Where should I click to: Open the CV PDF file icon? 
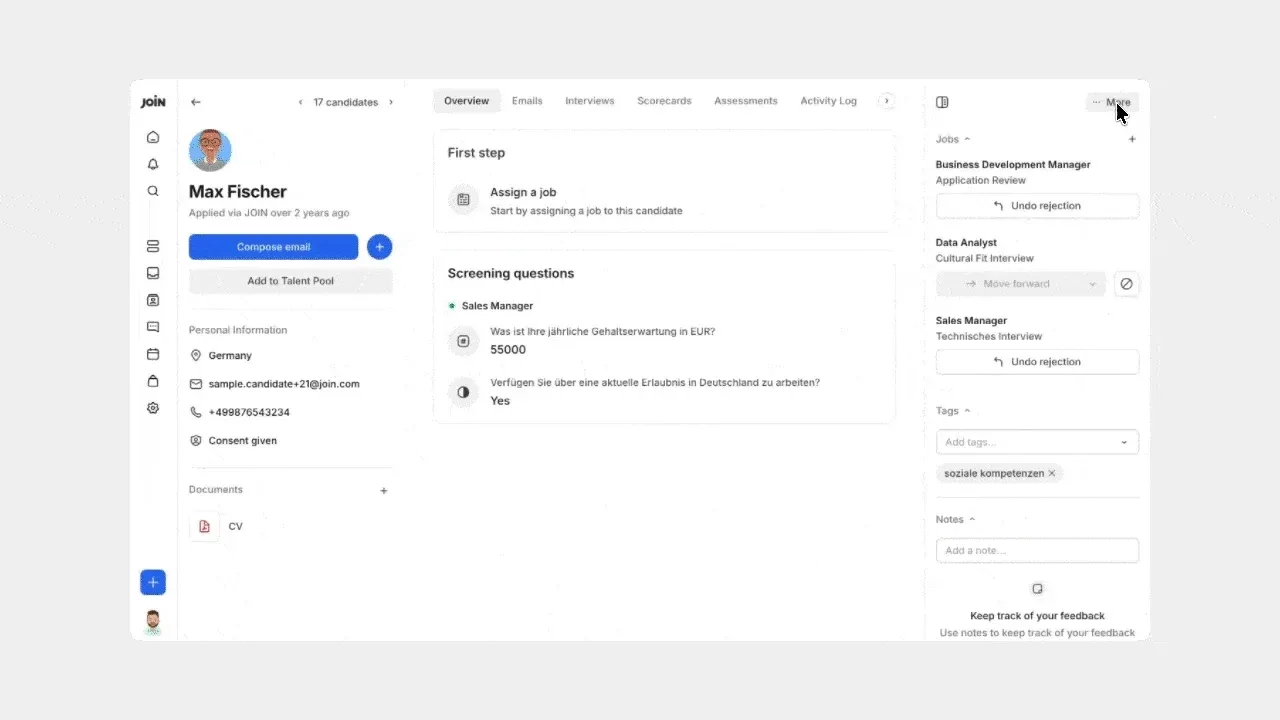point(204,526)
